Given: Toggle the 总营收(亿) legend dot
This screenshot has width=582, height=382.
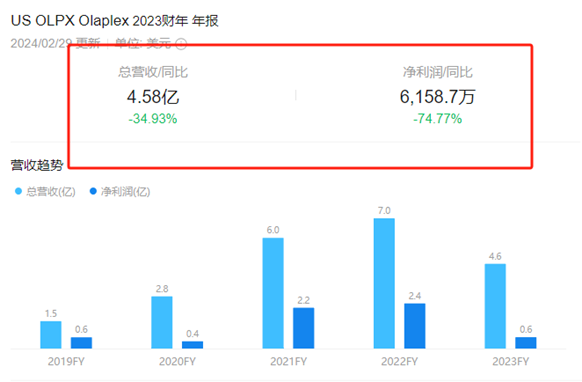Looking at the screenshot, I should click(18, 191).
